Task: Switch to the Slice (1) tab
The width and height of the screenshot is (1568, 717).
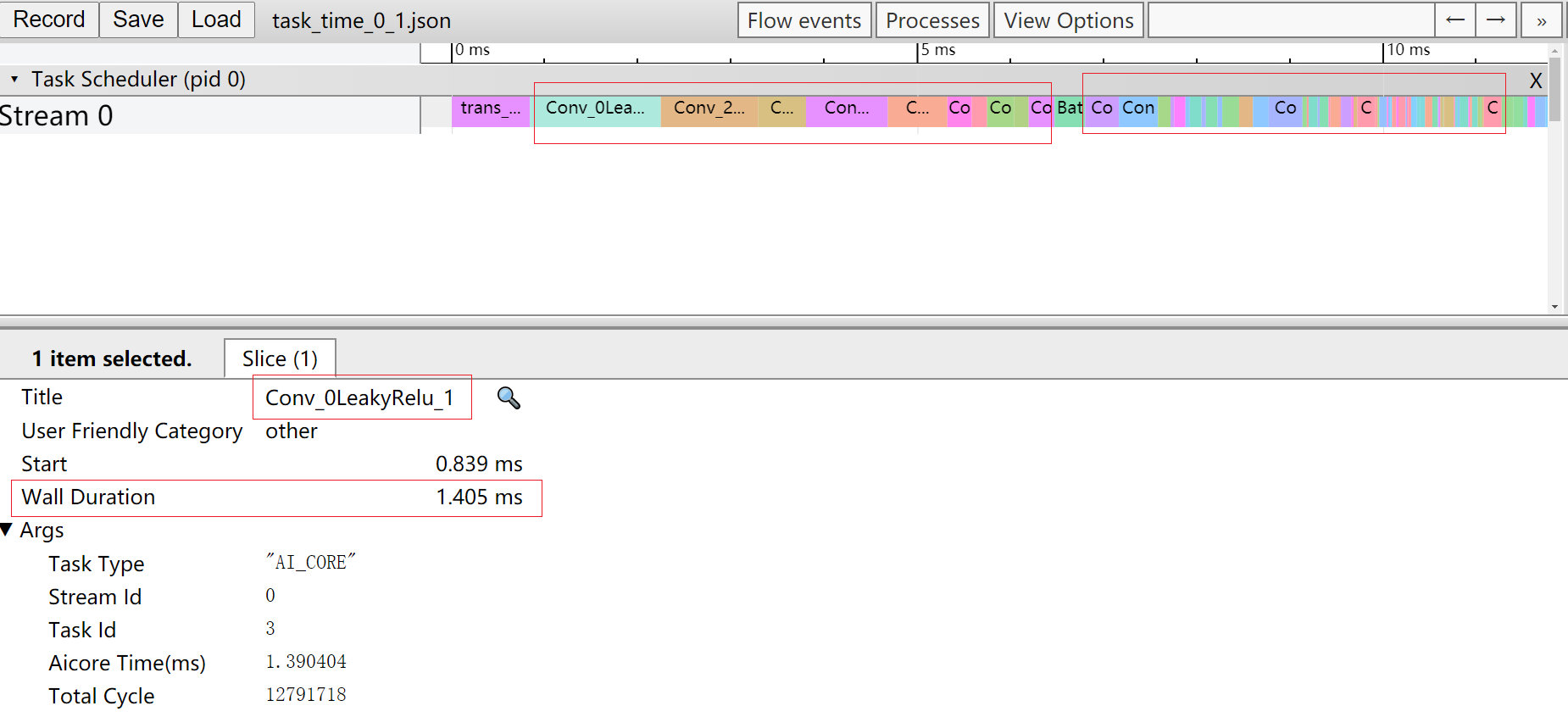Action: (x=280, y=358)
